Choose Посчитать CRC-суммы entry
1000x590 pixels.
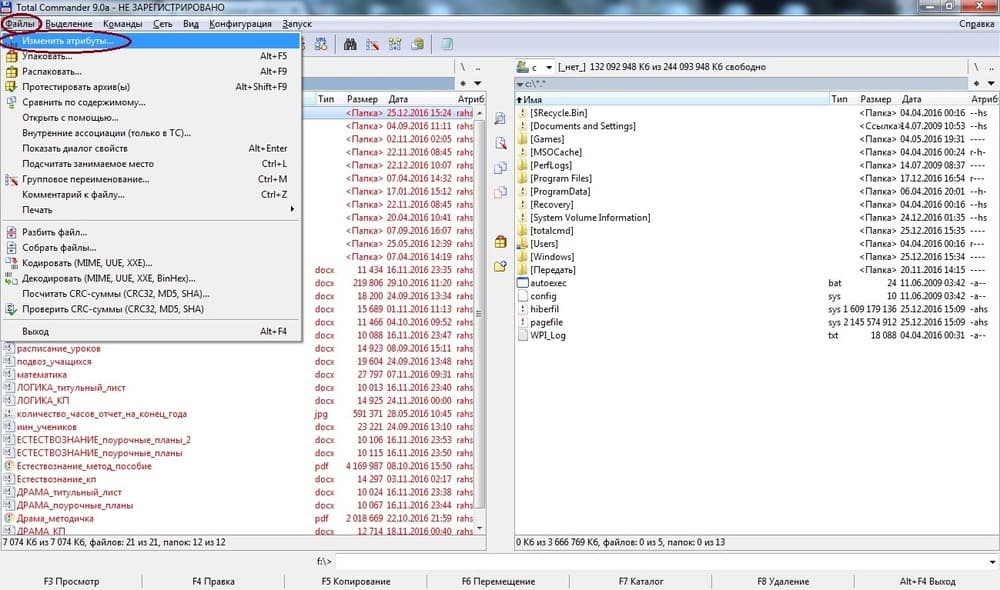click(151, 293)
